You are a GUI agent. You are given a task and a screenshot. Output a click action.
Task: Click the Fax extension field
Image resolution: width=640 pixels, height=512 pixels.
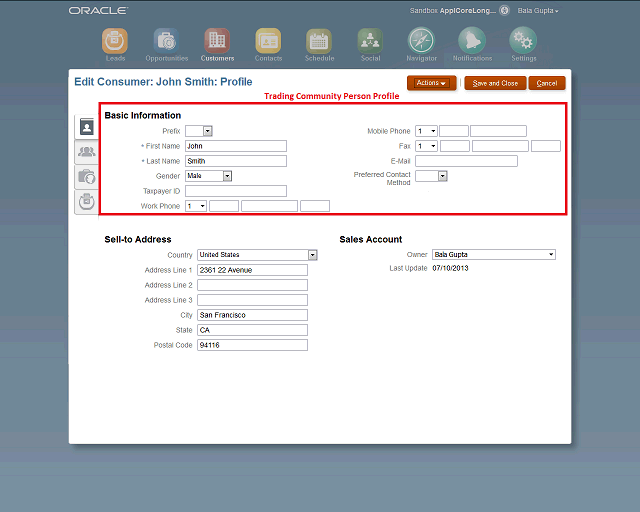[546, 146]
